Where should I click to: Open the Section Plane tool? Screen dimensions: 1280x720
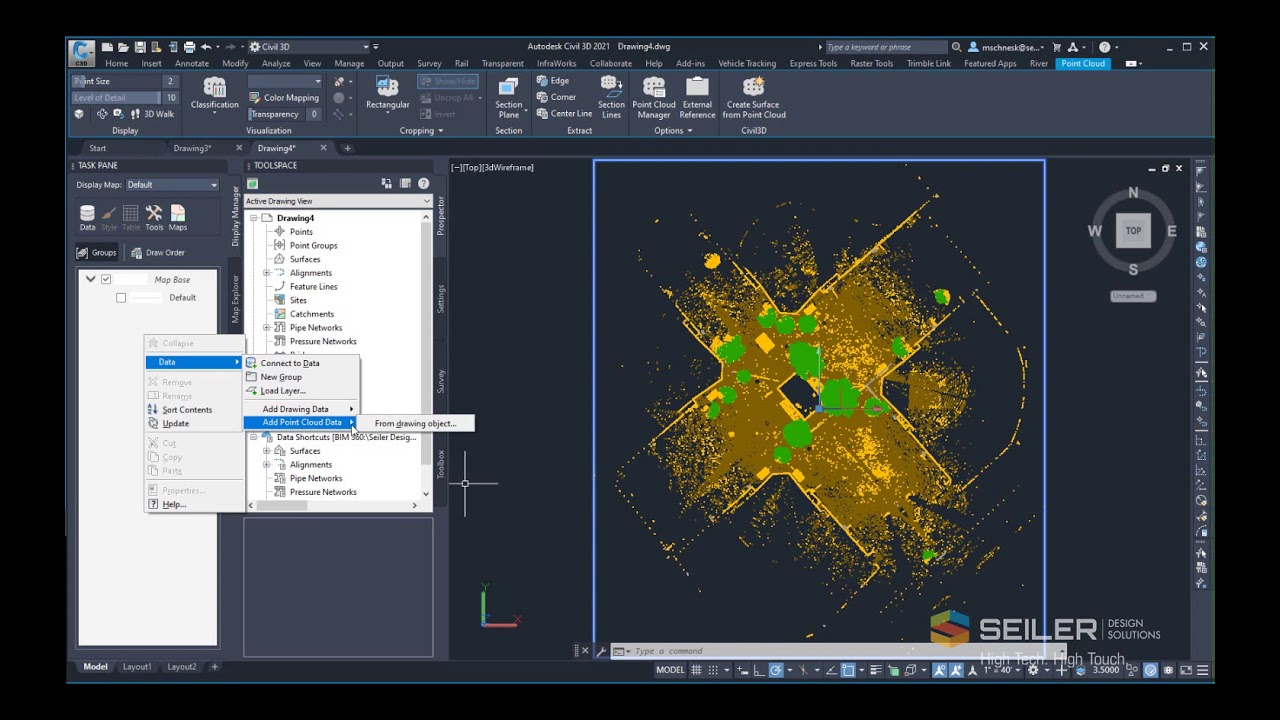508,98
